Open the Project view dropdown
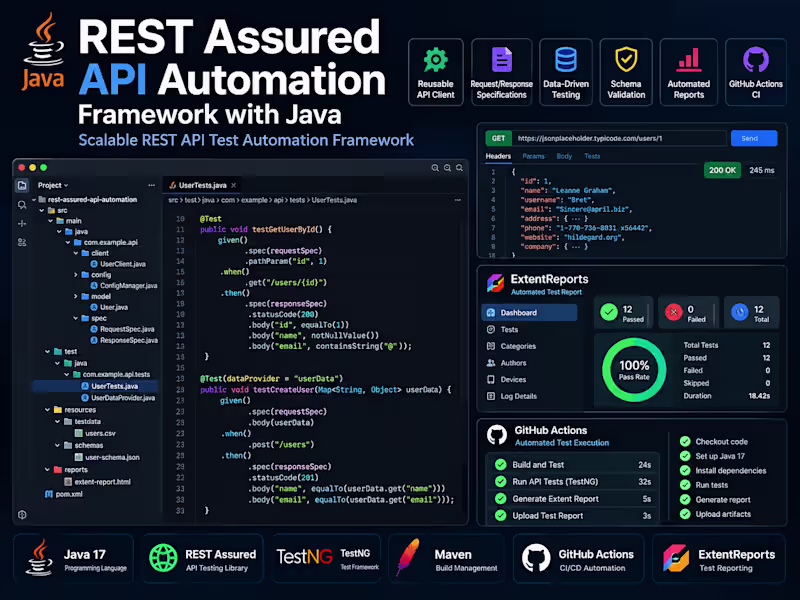The width and height of the screenshot is (800, 600). click(53, 185)
